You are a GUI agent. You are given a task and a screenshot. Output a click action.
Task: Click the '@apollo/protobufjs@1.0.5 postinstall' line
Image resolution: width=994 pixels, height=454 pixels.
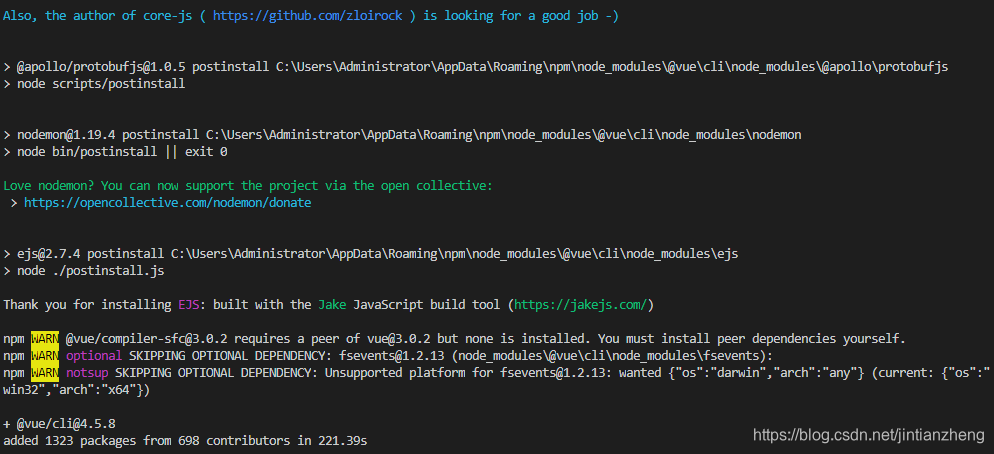pyautogui.click(x=475, y=67)
